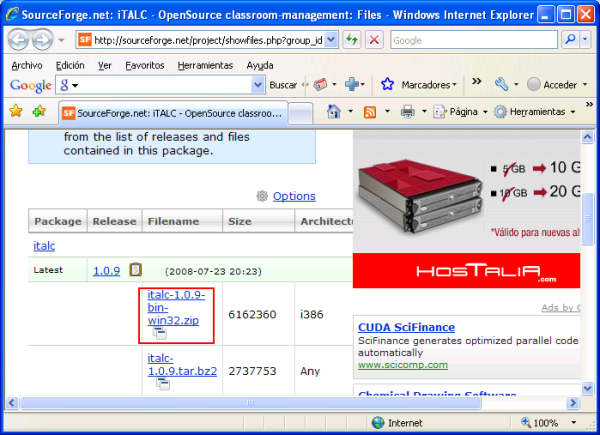Click the Add to Favorites icon
The height and width of the screenshot is (435, 600).
pos(38,111)
